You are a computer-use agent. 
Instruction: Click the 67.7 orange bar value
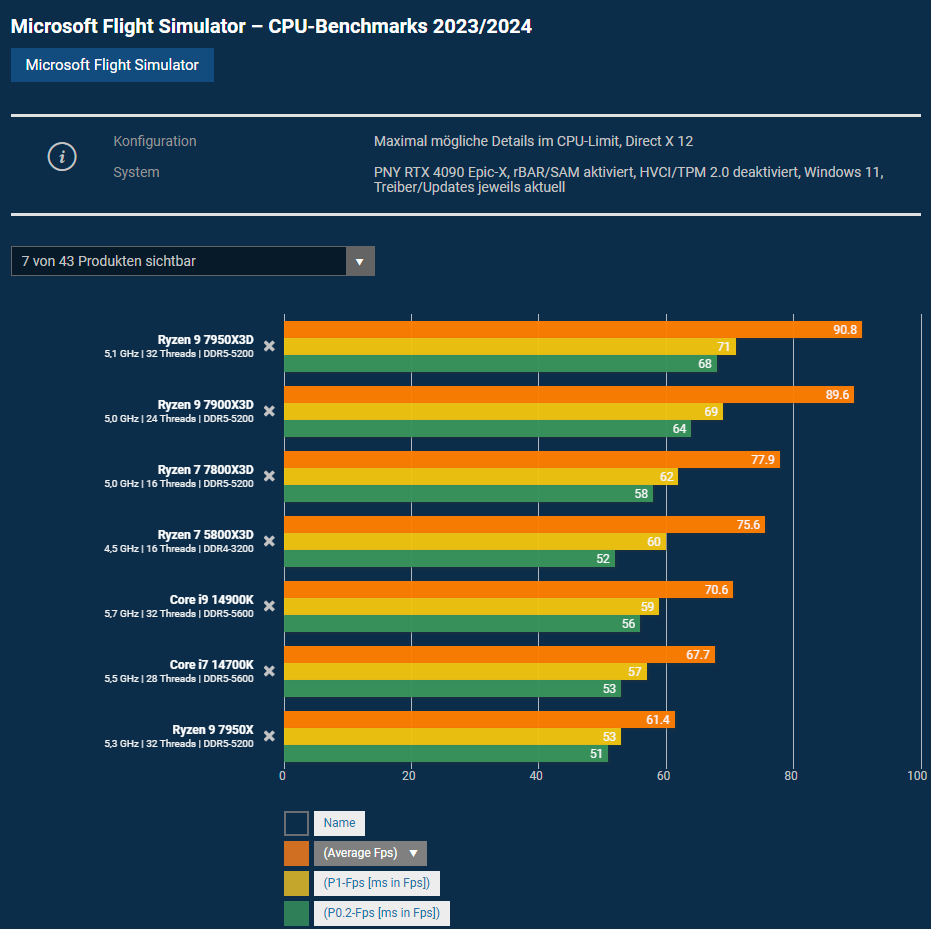[698, 655]
